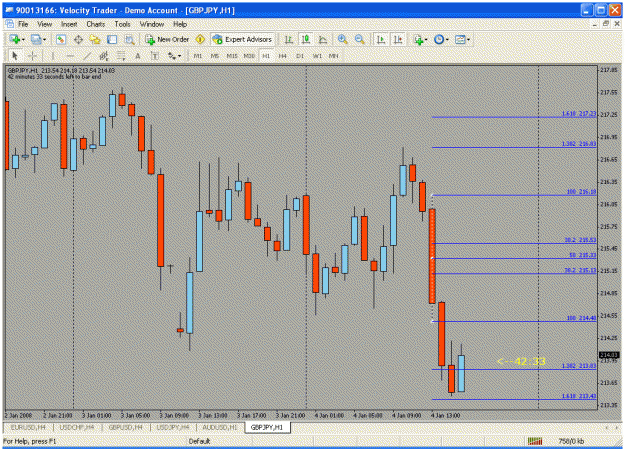Set timeframe to W1

(317, 56)
